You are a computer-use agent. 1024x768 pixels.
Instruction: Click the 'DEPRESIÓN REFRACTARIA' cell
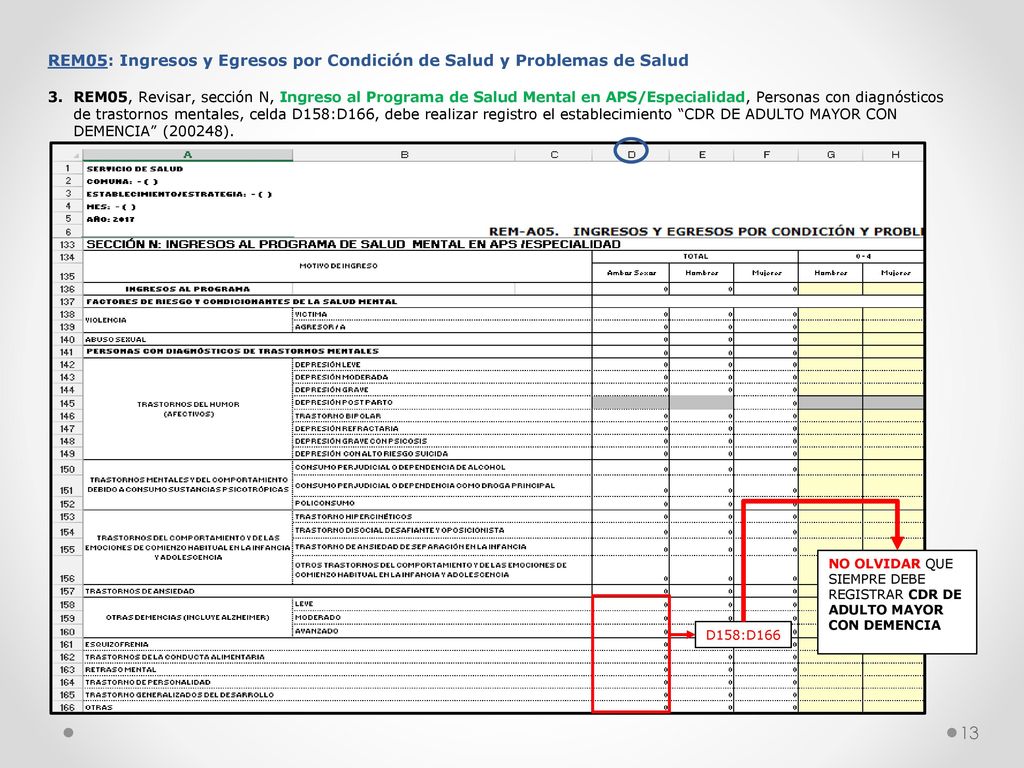(x=442, y=428)
